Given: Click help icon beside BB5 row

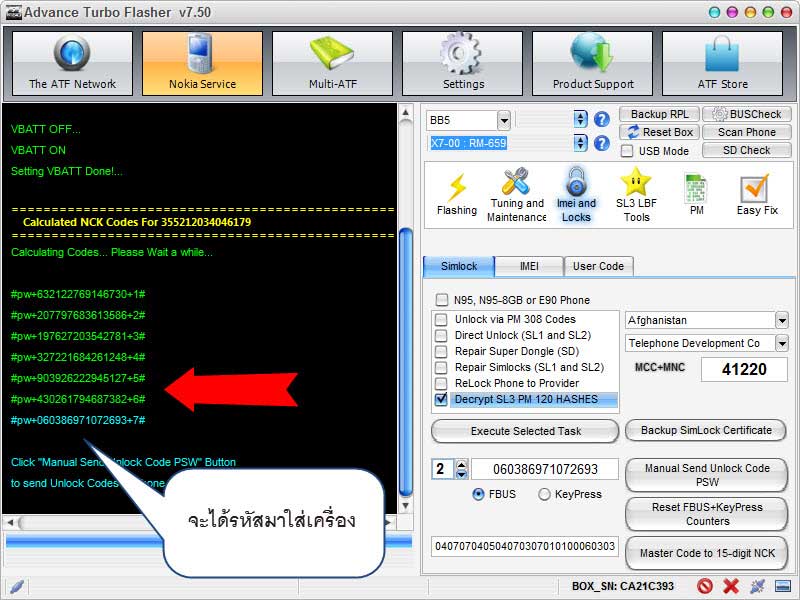Looking at the screenshot, I should click(x=602, y=119).
